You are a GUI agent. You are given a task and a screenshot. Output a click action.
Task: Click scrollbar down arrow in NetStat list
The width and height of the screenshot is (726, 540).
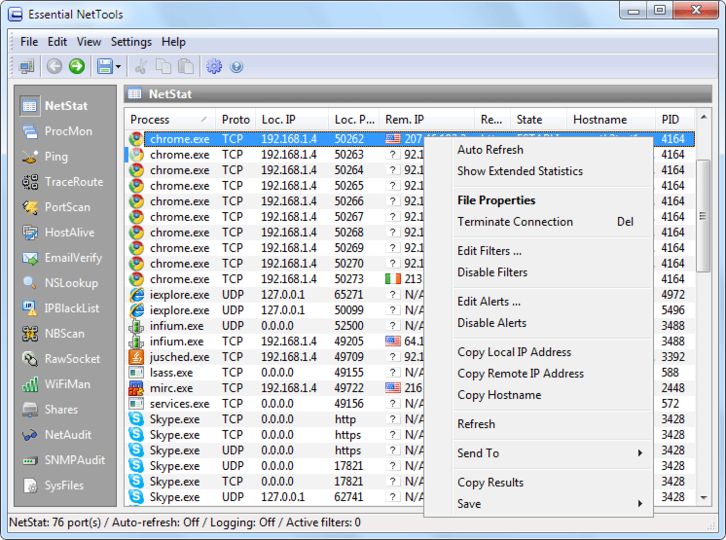(703, 498)
